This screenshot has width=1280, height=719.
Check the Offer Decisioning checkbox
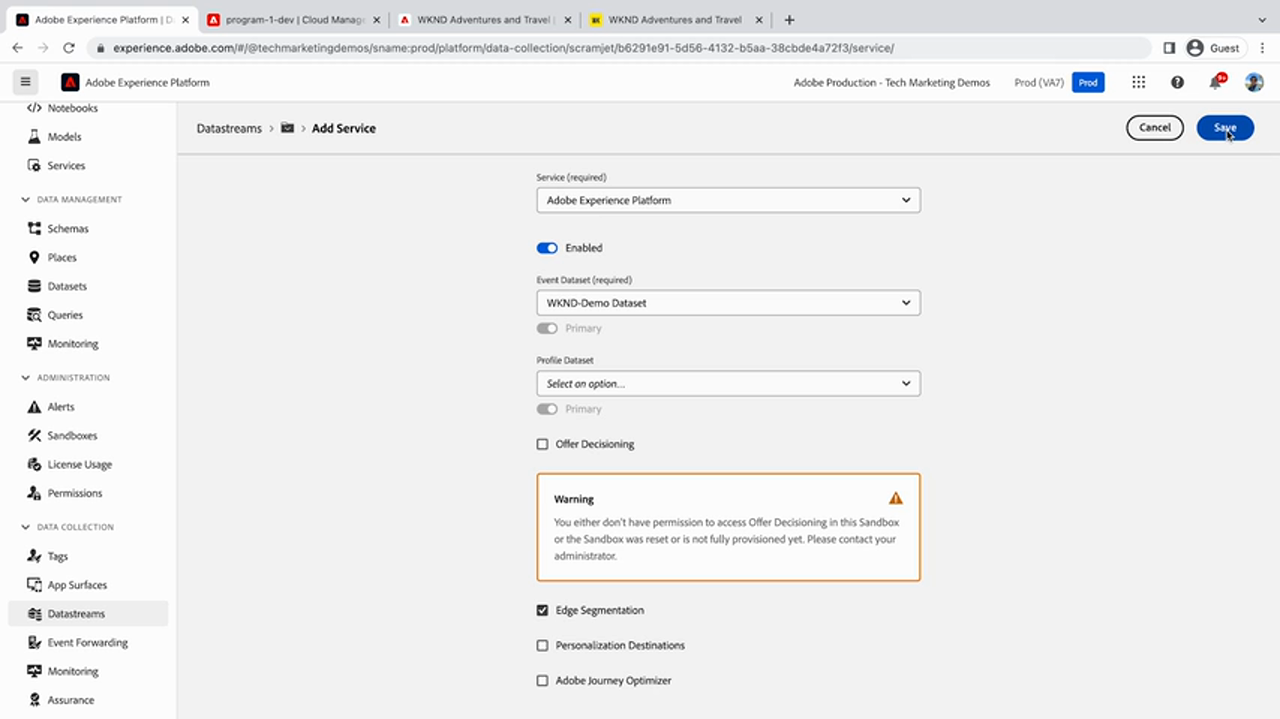[543, 444]
